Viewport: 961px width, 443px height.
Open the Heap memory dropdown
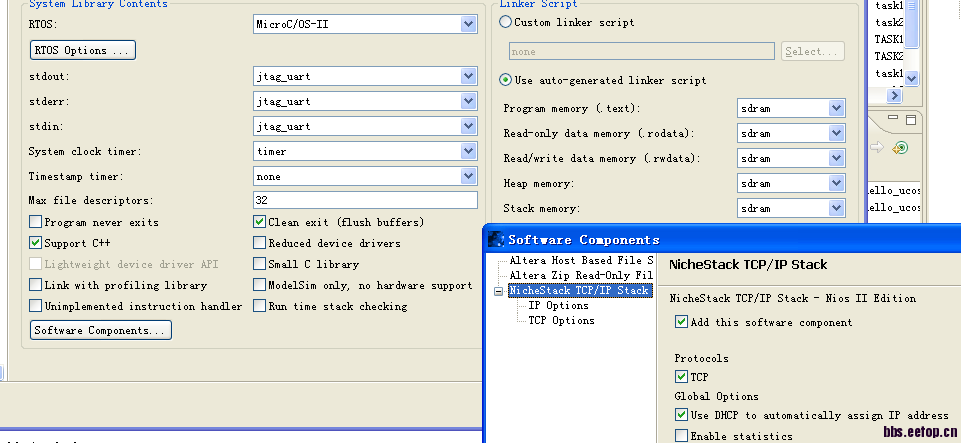tap(837, 183)
